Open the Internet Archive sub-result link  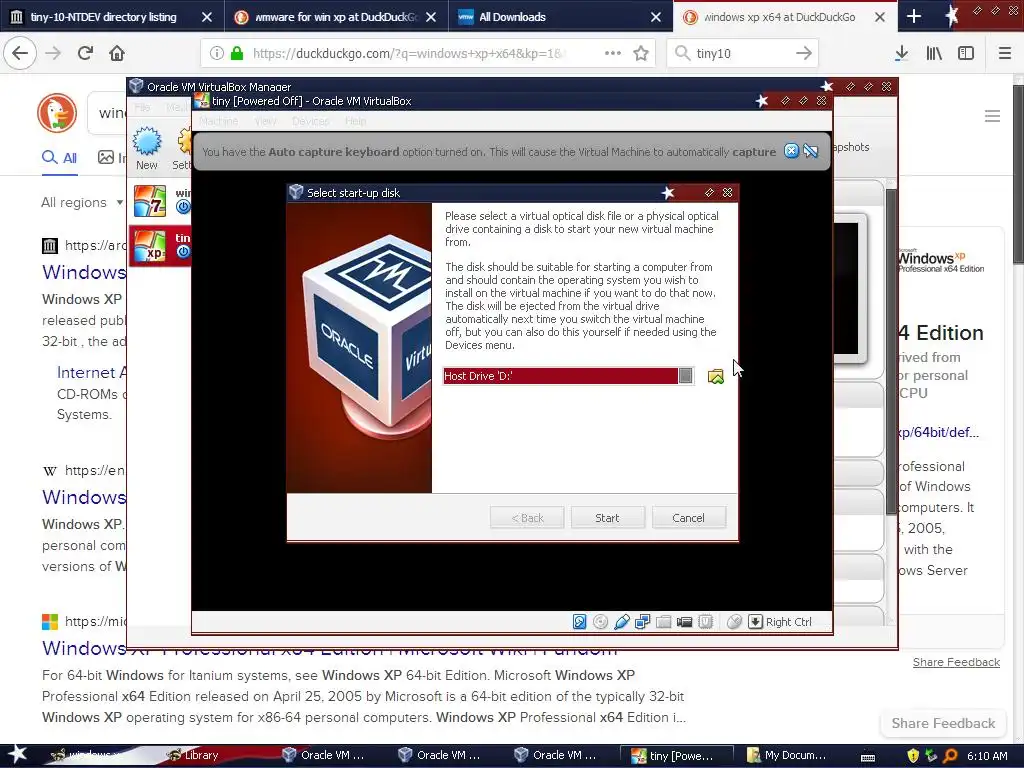coord(91,372)
